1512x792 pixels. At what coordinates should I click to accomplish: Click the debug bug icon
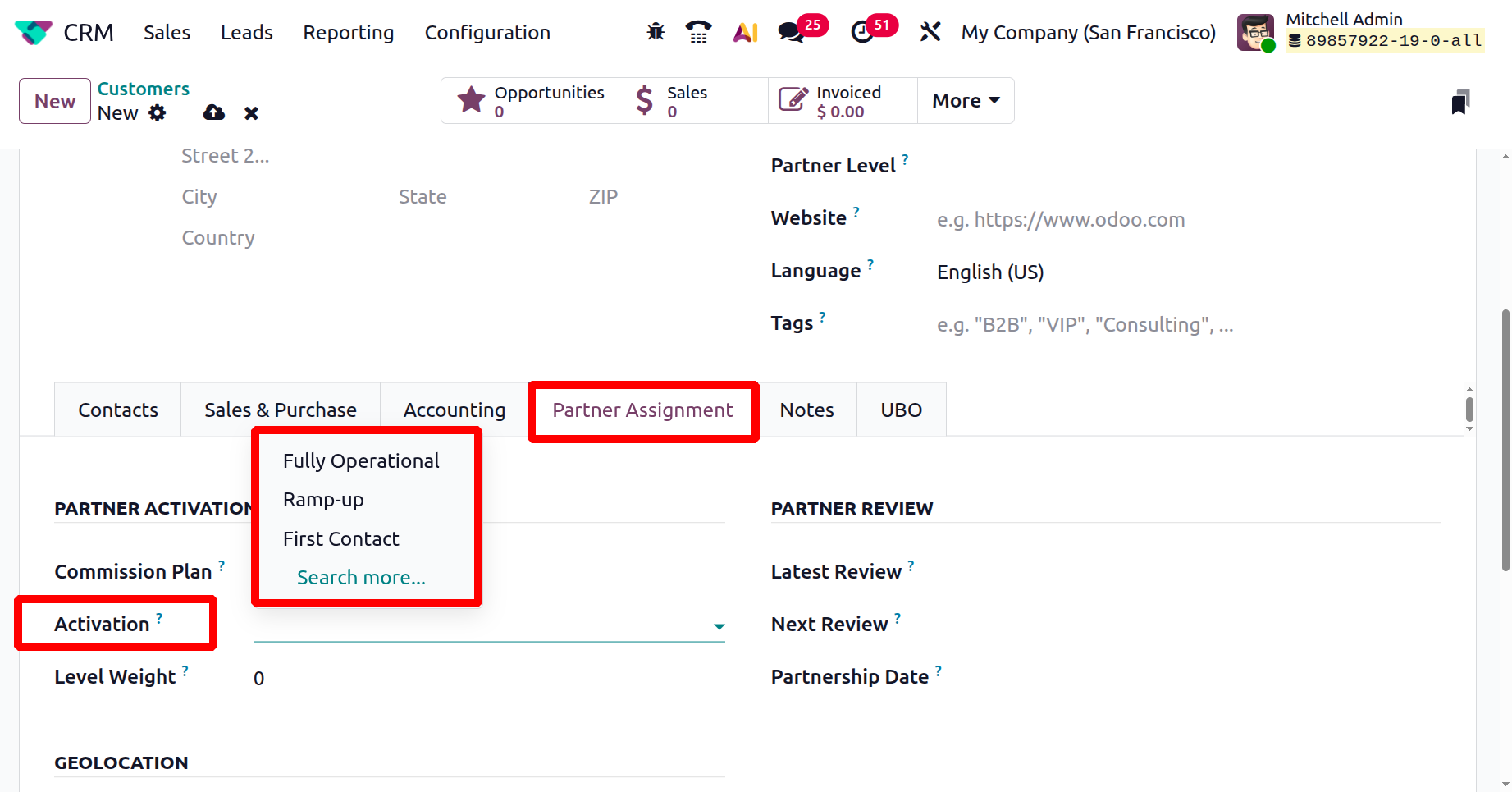(x=656, y=32)
